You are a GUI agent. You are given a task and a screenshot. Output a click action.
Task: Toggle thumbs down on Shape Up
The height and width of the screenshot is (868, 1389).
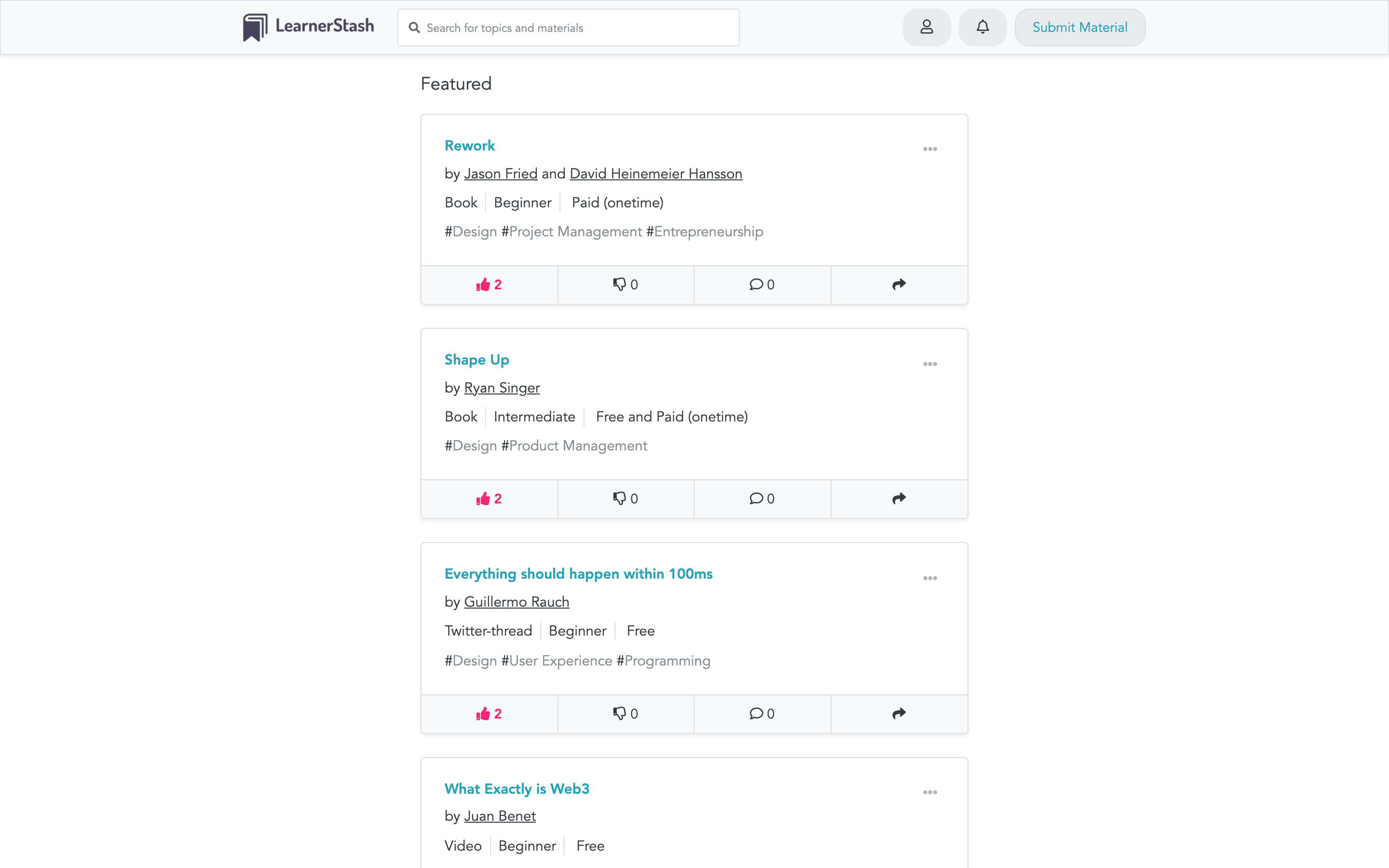coord(625,499)
